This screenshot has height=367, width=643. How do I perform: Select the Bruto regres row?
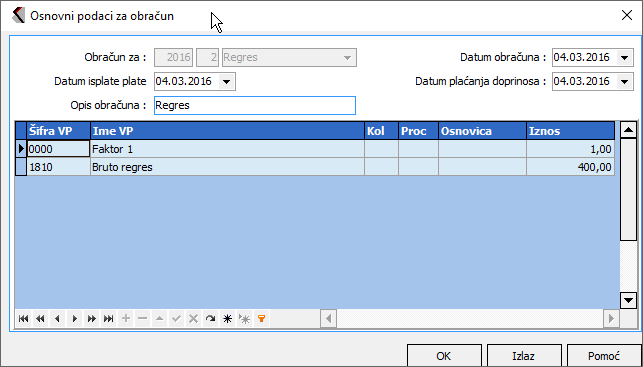pyautogui.click(x=315, y=167)
